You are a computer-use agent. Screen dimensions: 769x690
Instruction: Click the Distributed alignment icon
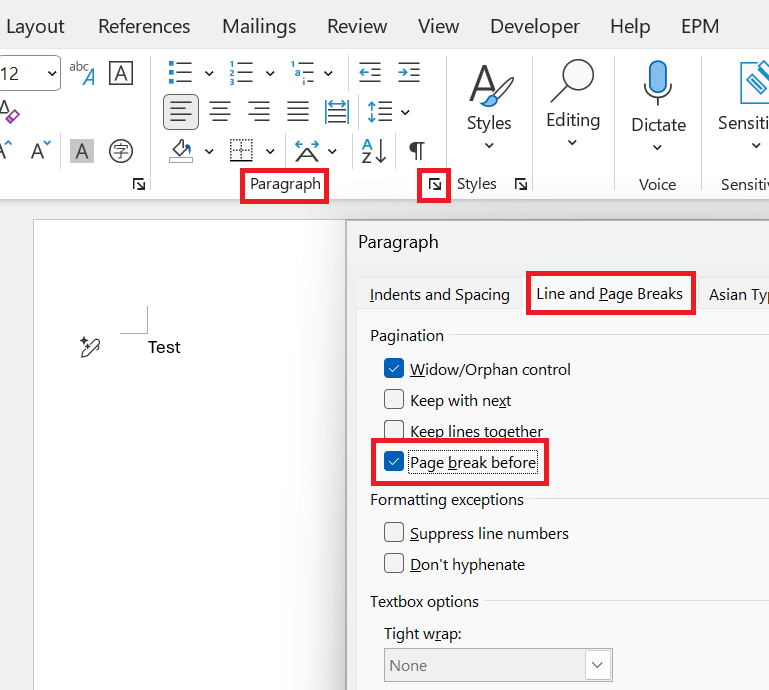tap(336, 112)
